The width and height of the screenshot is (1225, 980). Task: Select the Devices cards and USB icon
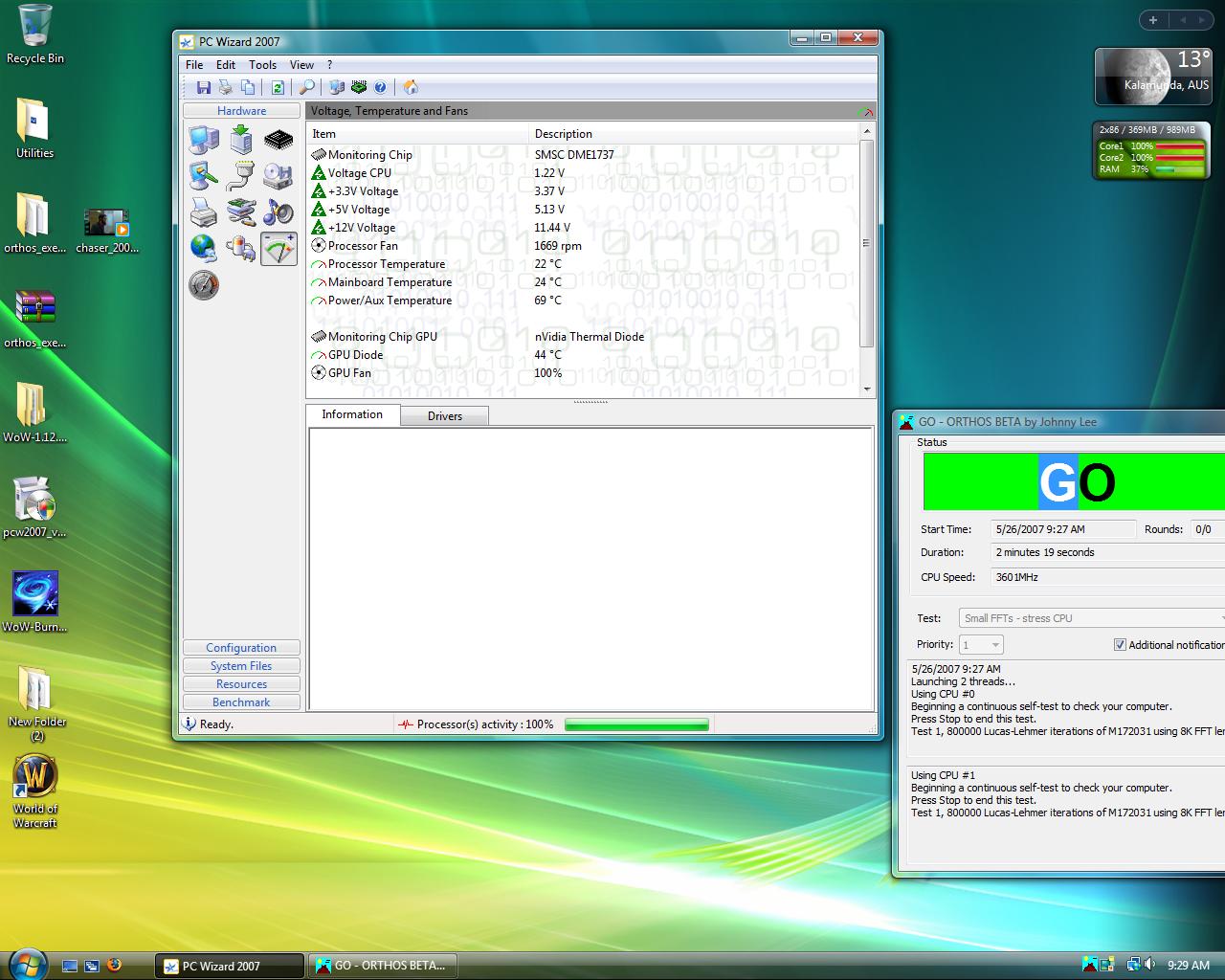tap(241, 212)
